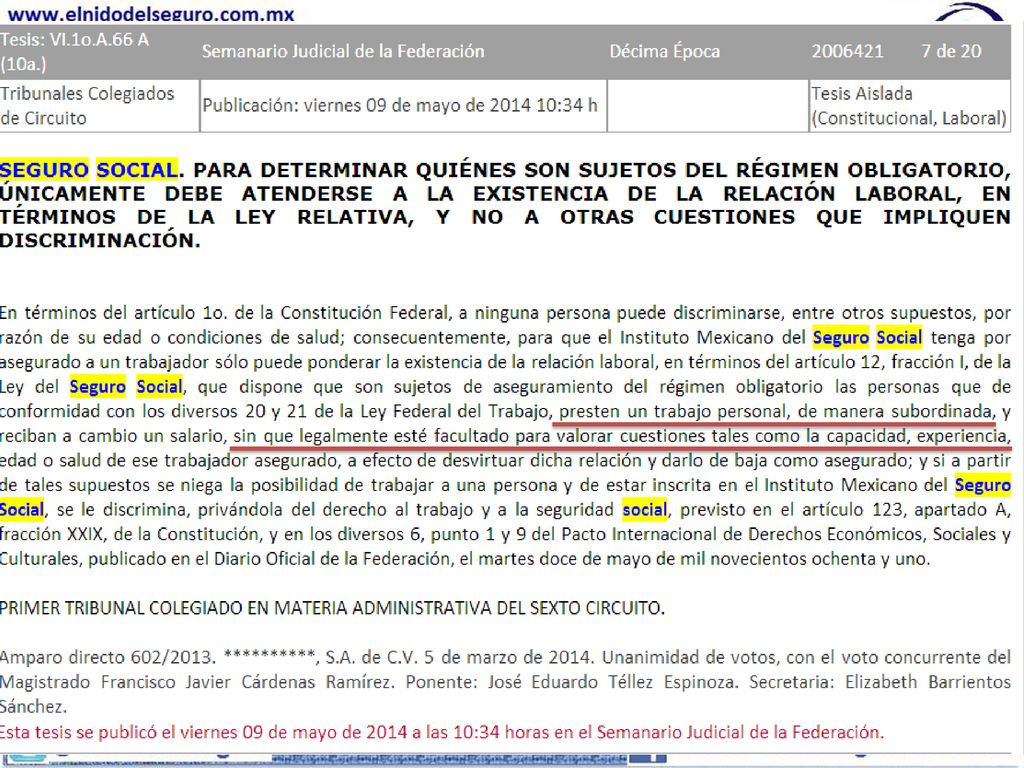Click the name 'Francisco Javier Cárdenas Ramírez'
1024x768 pixels.
(x=248, y=682)
